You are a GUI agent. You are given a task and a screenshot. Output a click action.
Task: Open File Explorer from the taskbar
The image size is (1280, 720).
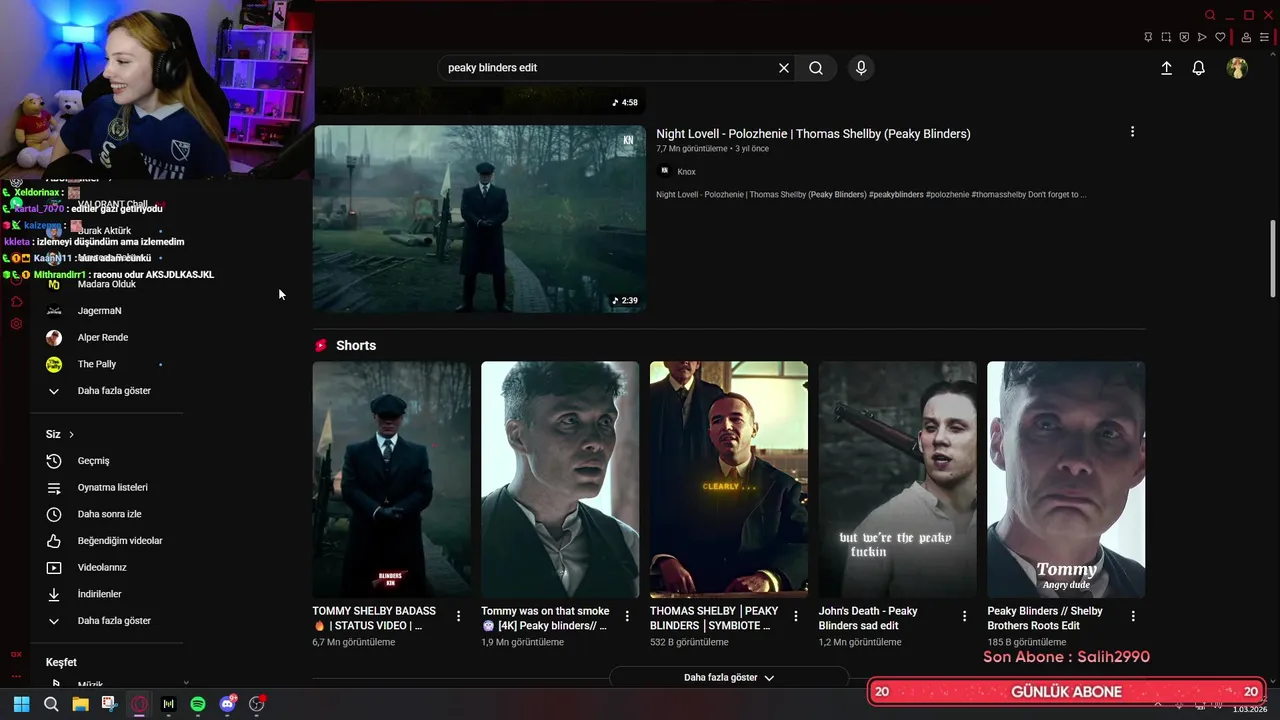pos(80,704)
